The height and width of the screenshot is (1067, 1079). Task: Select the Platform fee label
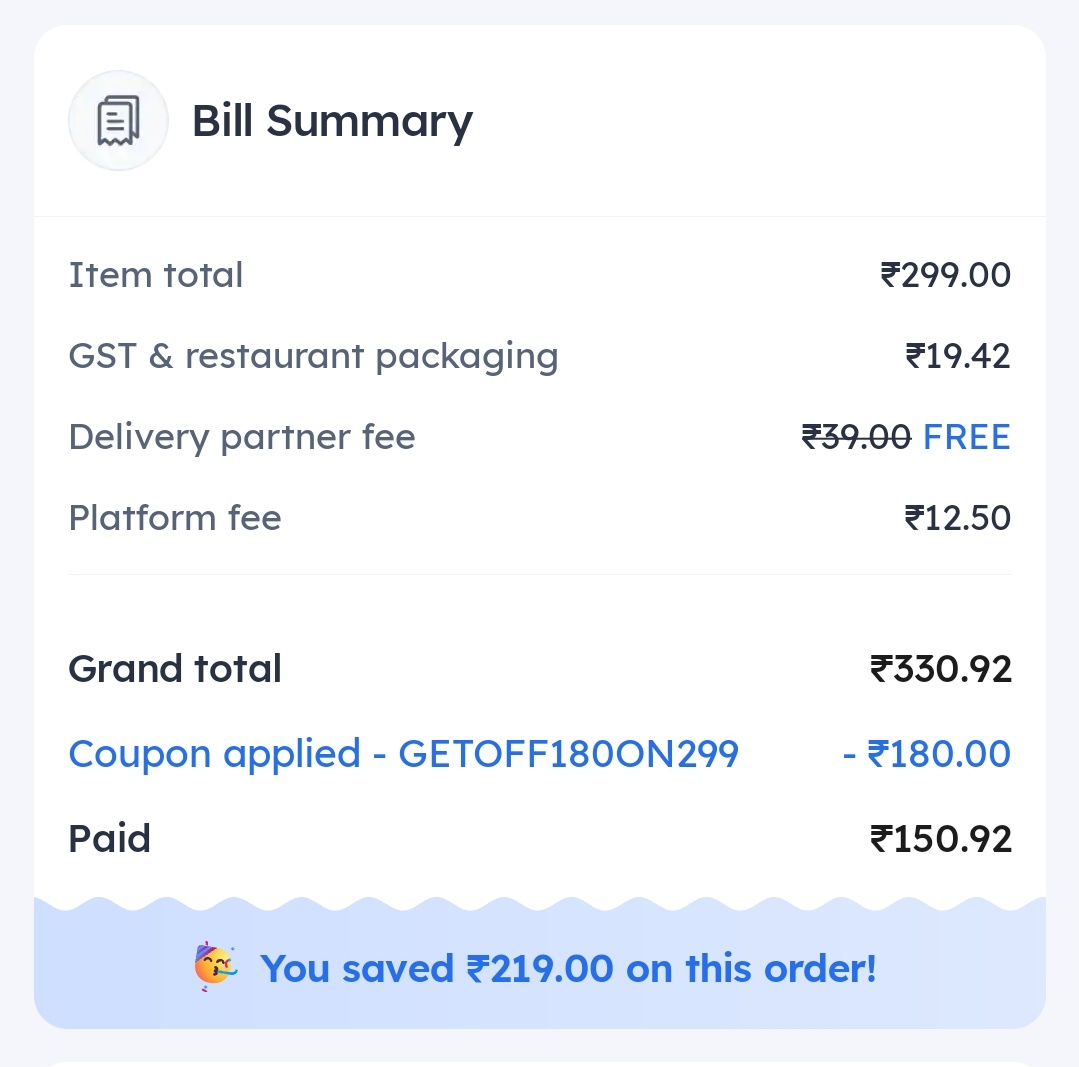175,518
